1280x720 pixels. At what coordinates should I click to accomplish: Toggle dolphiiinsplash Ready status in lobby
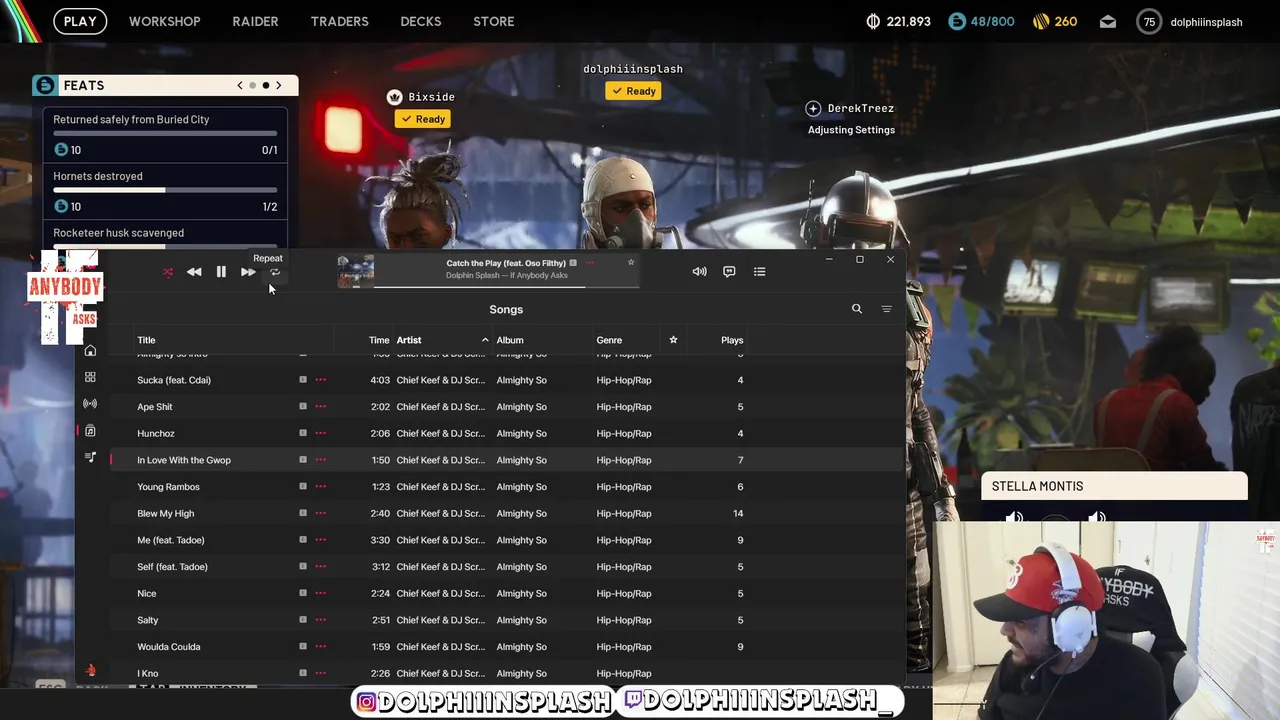(x=633, y=91)
